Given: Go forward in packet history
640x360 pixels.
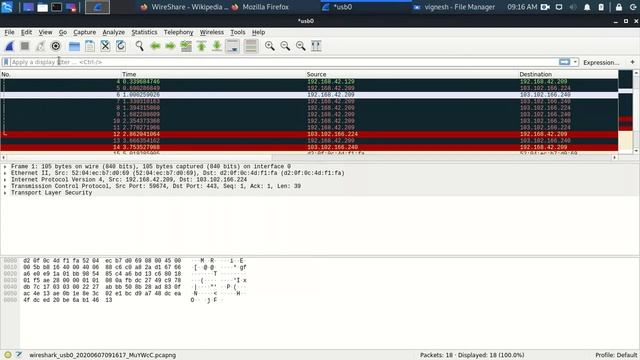Looking at the screenshot, I should click(170, 46).
